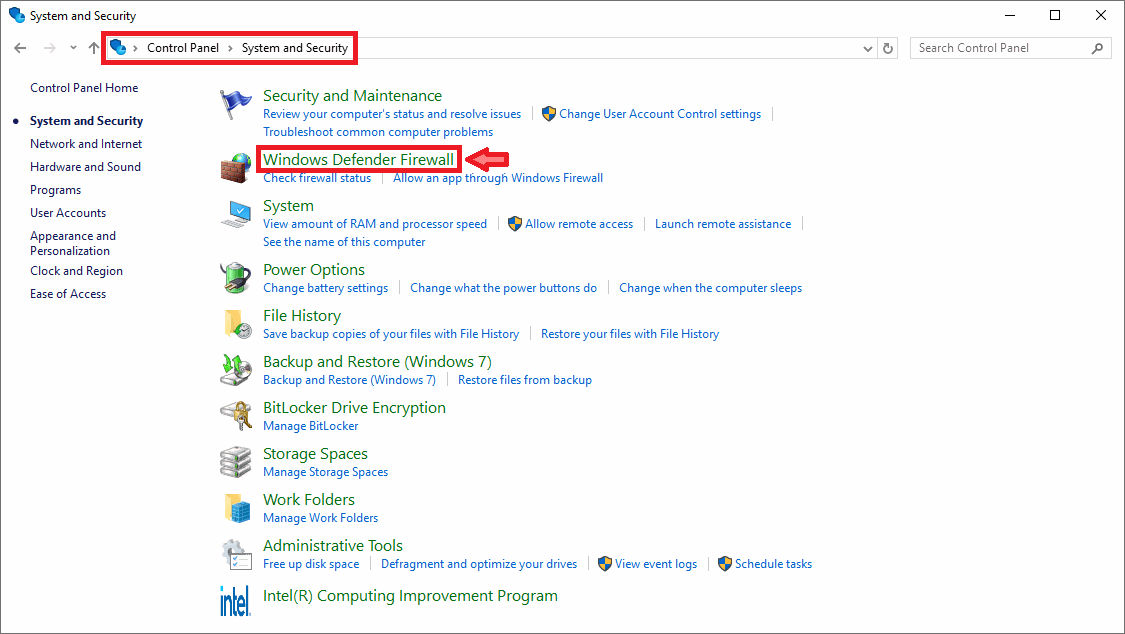Go up one level with Up arrow
This screenshot has height=634, width=1125.
pos(94,48)
